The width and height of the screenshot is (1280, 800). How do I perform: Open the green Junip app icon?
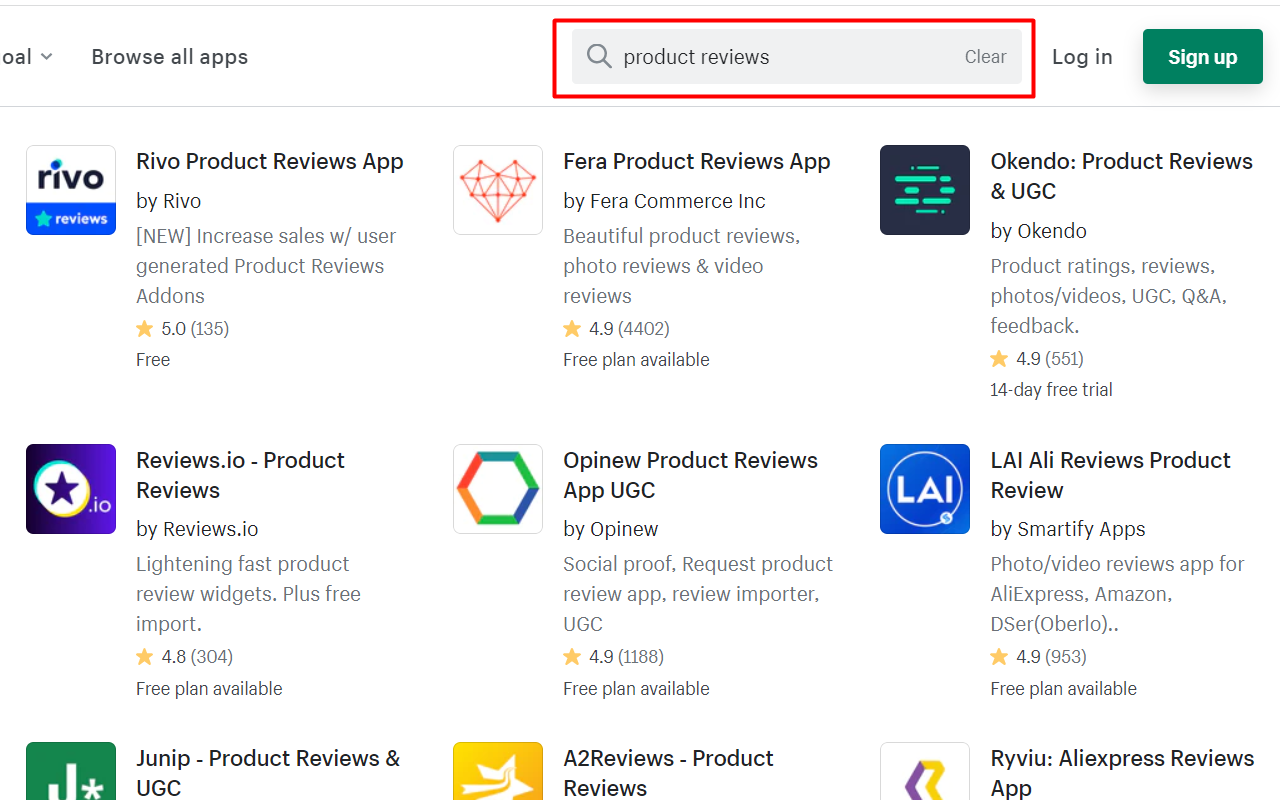[71, 771]
